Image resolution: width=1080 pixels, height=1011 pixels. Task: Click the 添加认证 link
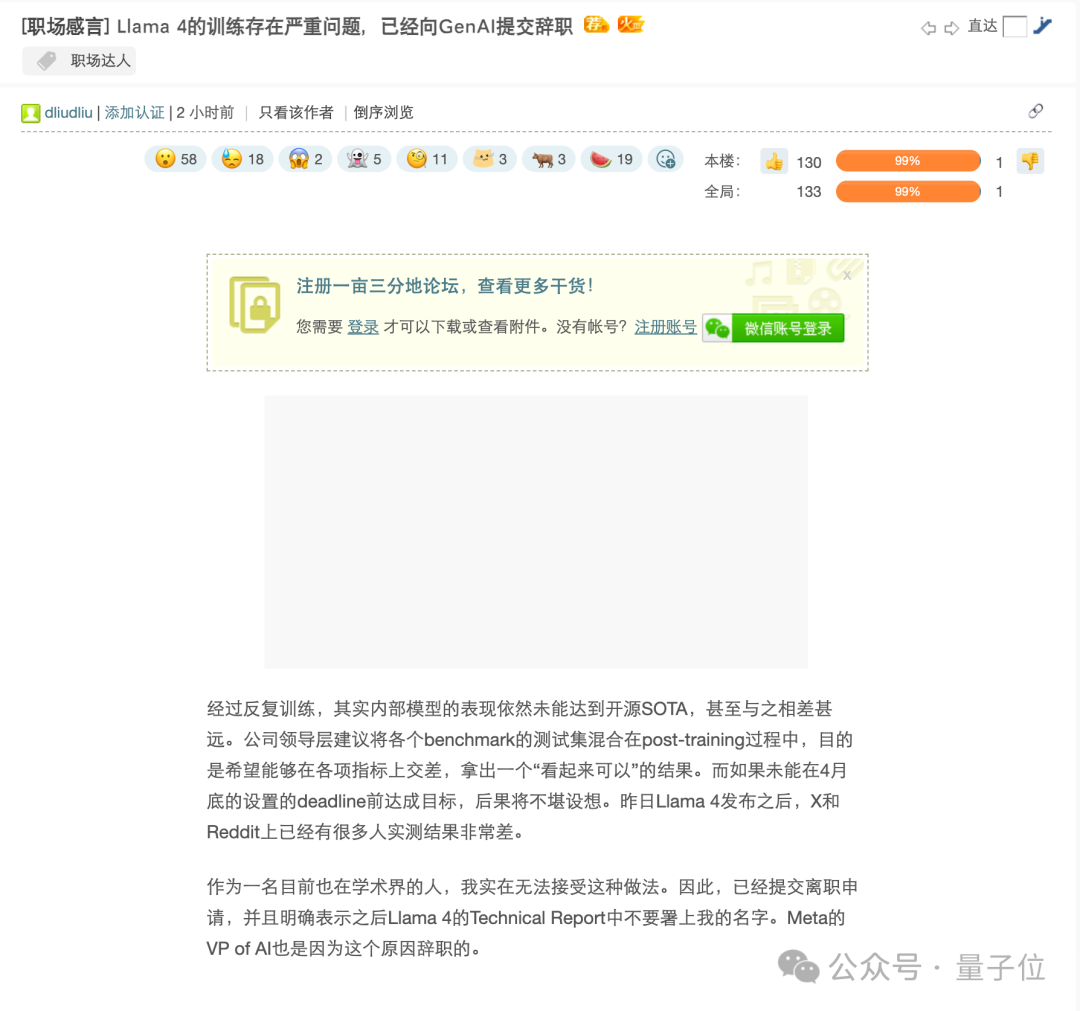[134, 112]
